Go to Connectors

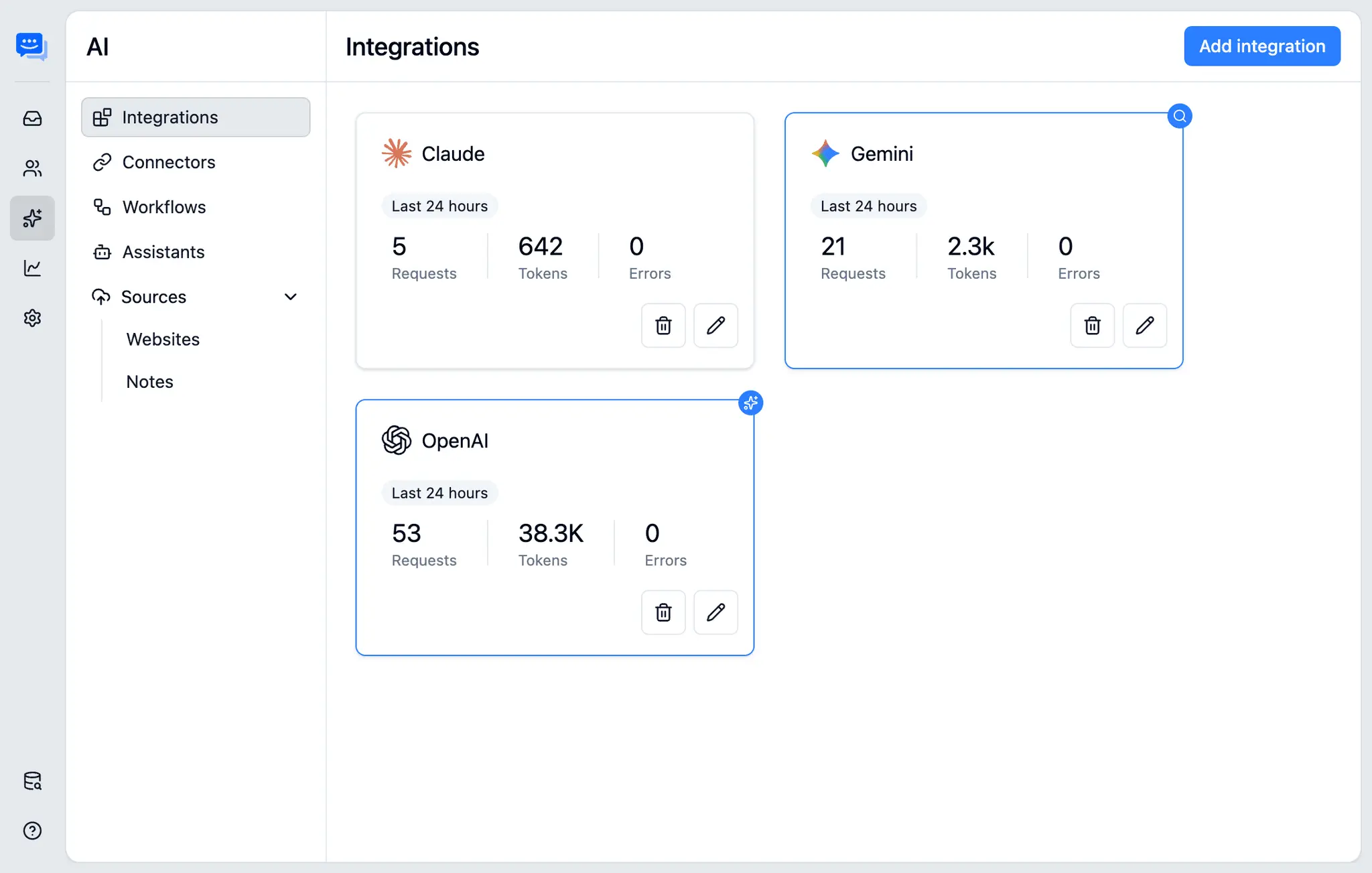point(196,162)
